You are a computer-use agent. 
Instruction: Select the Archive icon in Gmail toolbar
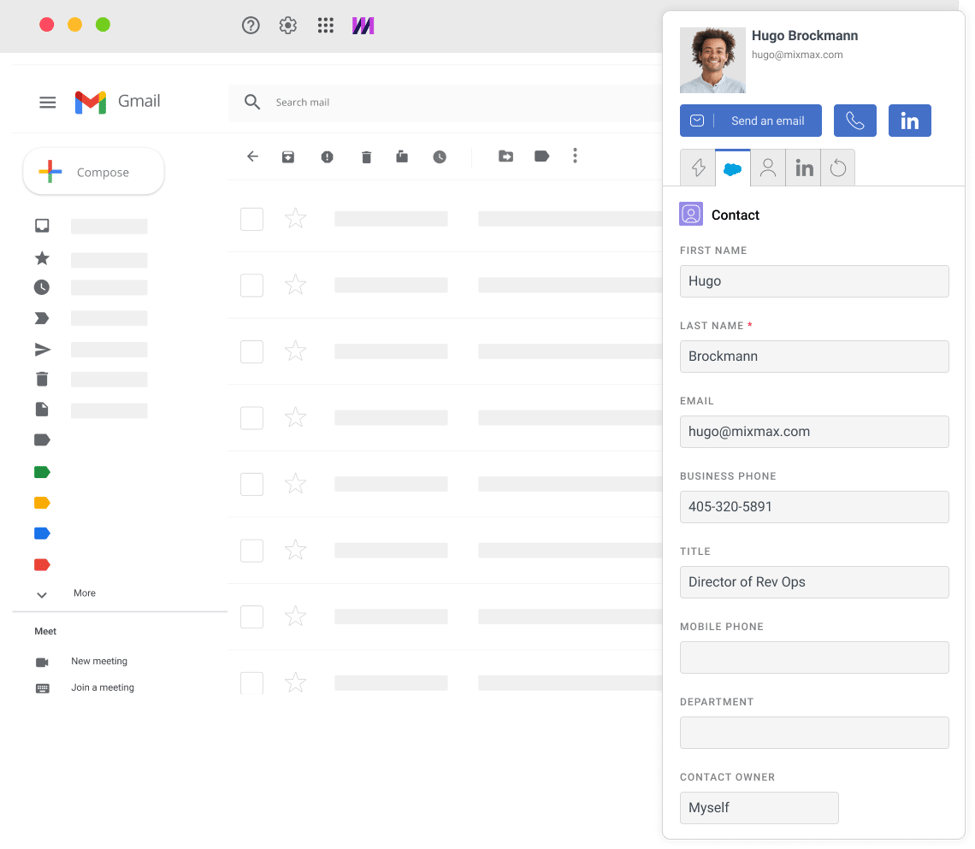[x=288, y=156]
